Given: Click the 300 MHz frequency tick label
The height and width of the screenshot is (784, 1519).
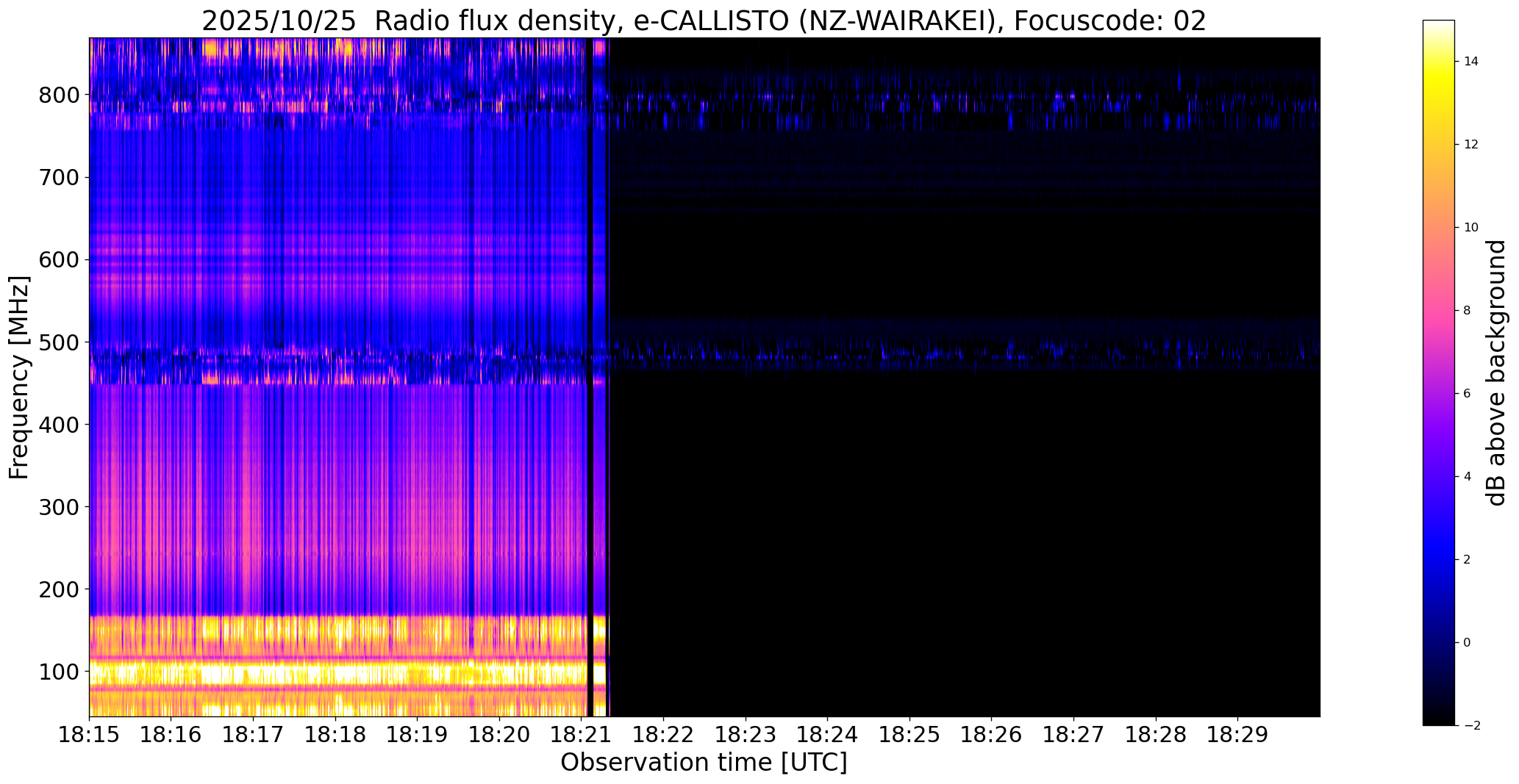Looking at the screenshot, I should click(60, 507).
